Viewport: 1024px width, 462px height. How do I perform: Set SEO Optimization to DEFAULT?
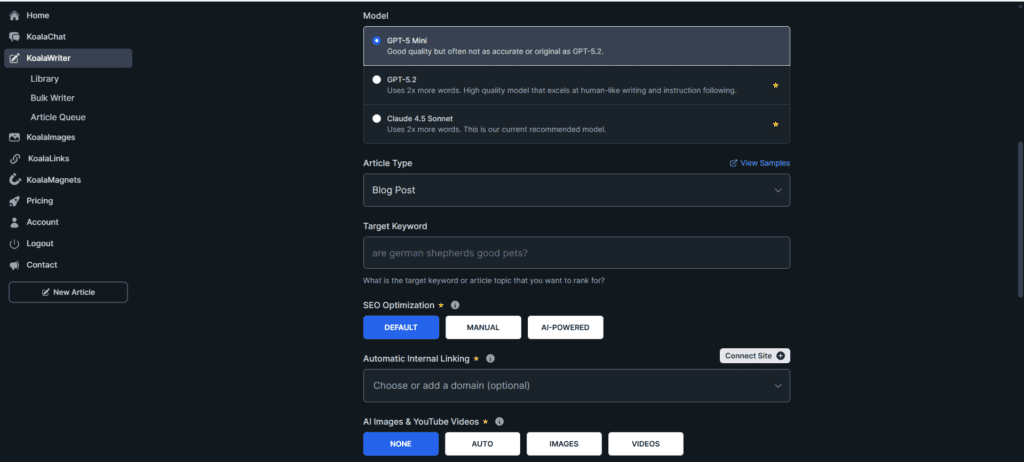pos(401,327)
